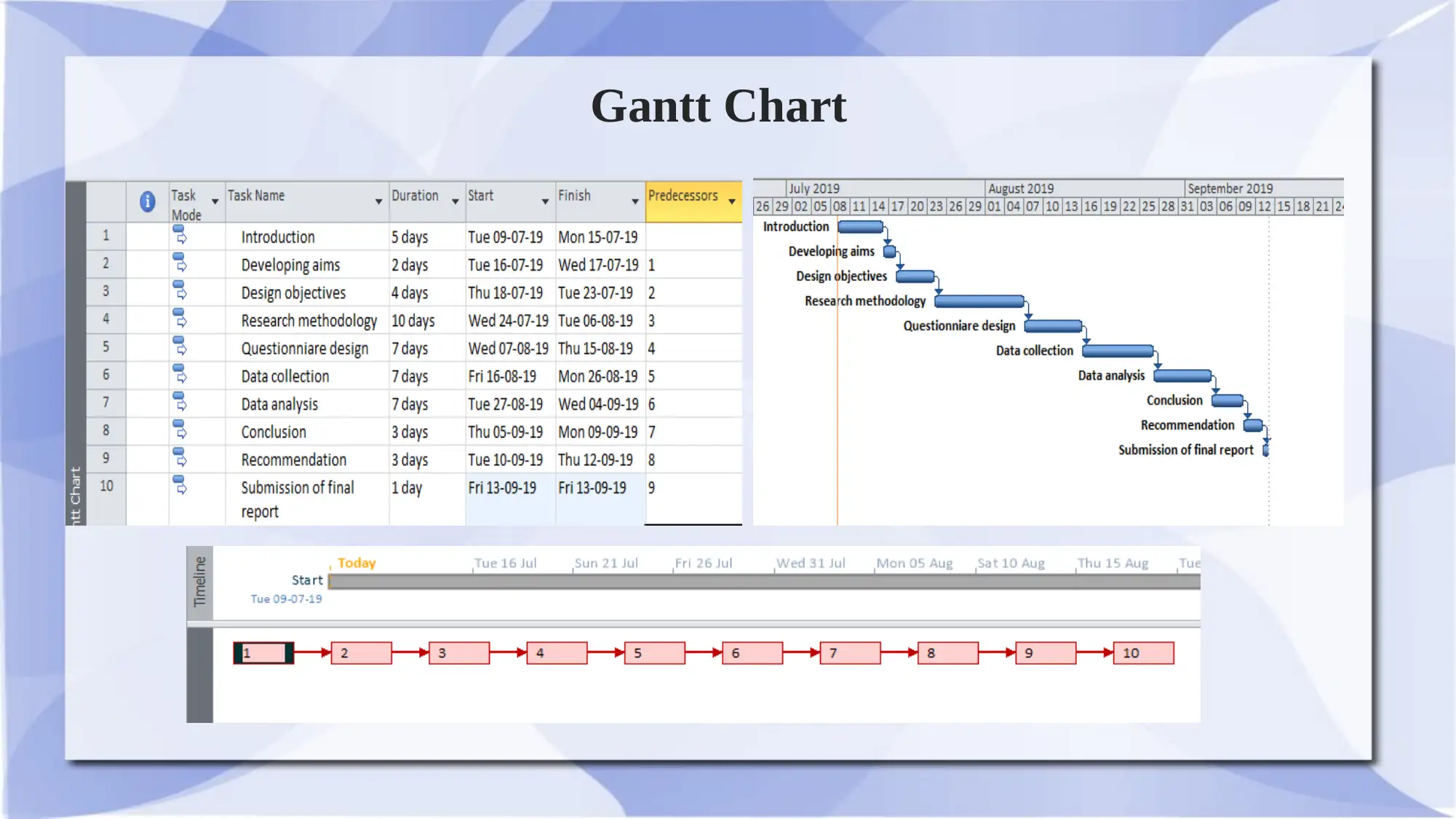Select task 5 in the timeline
This screenshot has height=819, width=1456.
[653, 652]
